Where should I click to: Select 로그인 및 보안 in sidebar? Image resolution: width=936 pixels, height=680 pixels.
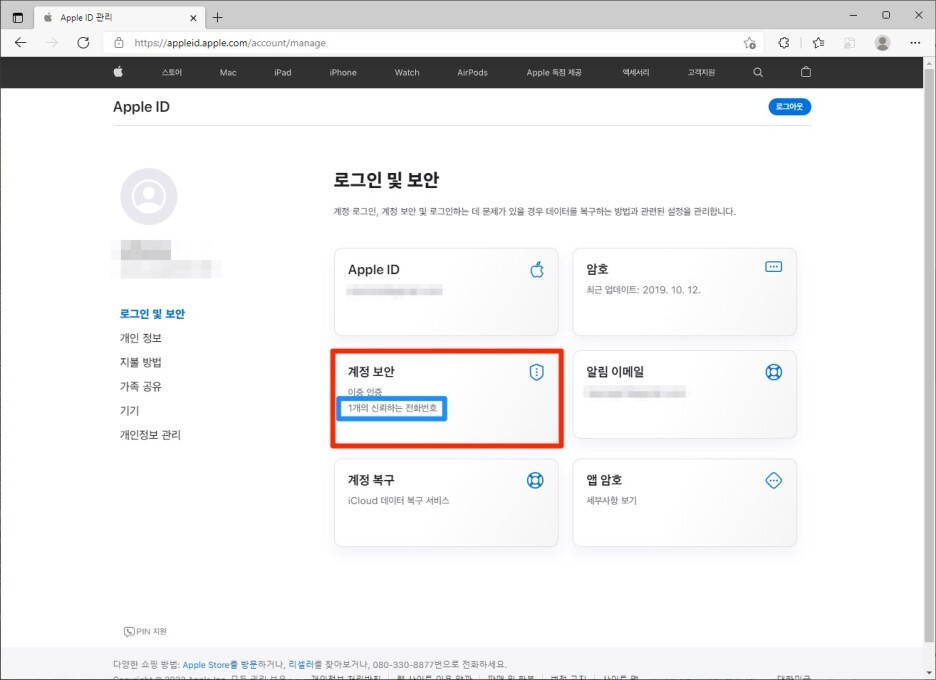pos(152,314)
